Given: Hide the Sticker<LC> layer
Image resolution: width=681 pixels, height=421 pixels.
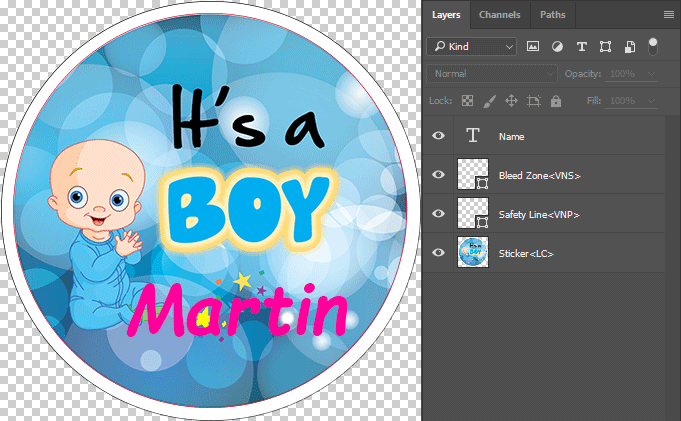Looking at the screenshot, I should tap(438, 252).
